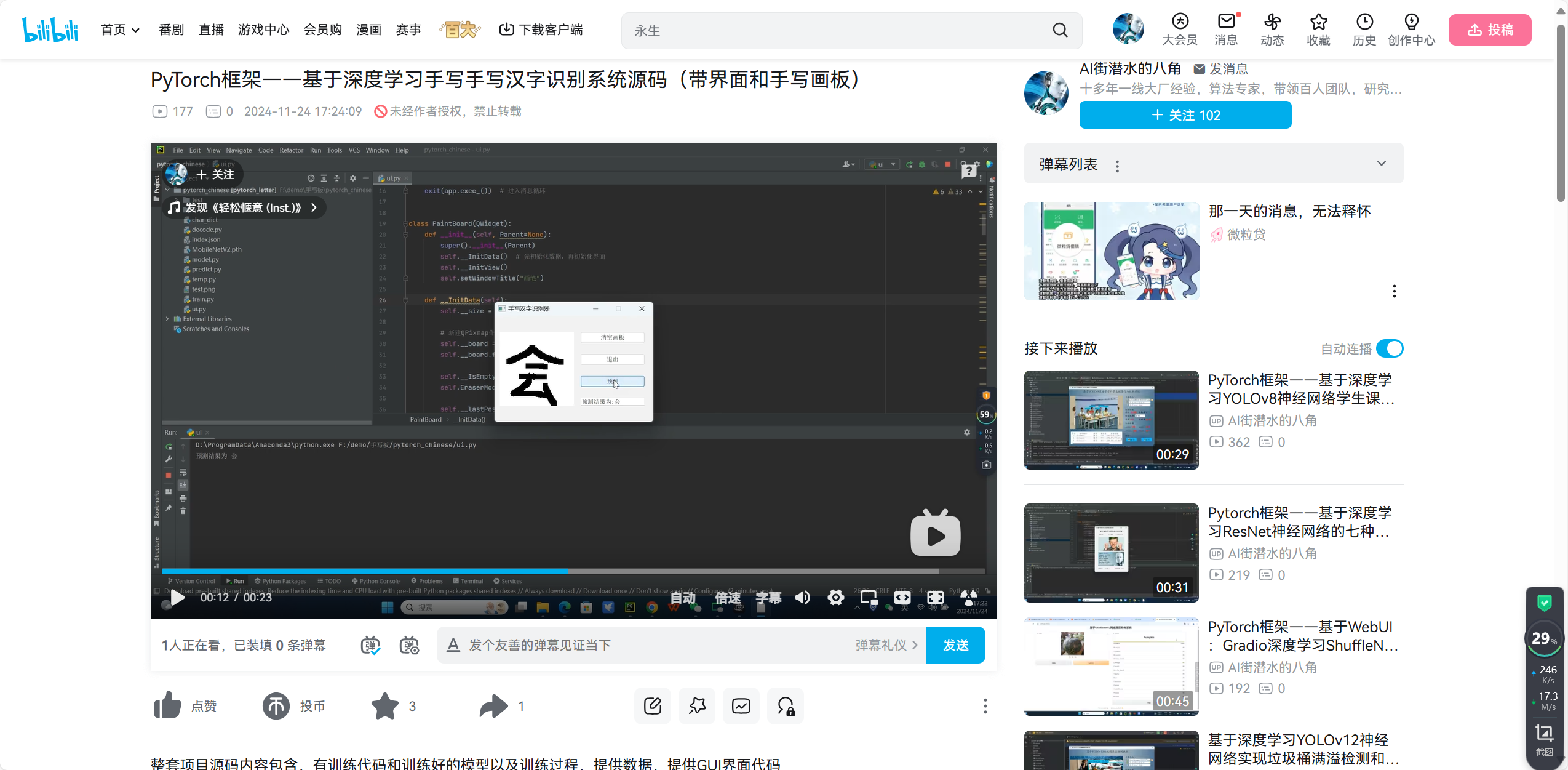Image resolution: width=1568 pixels, height=770 pixels.
Task: Open the 字幕 subtitle menu
Action: 768,597
